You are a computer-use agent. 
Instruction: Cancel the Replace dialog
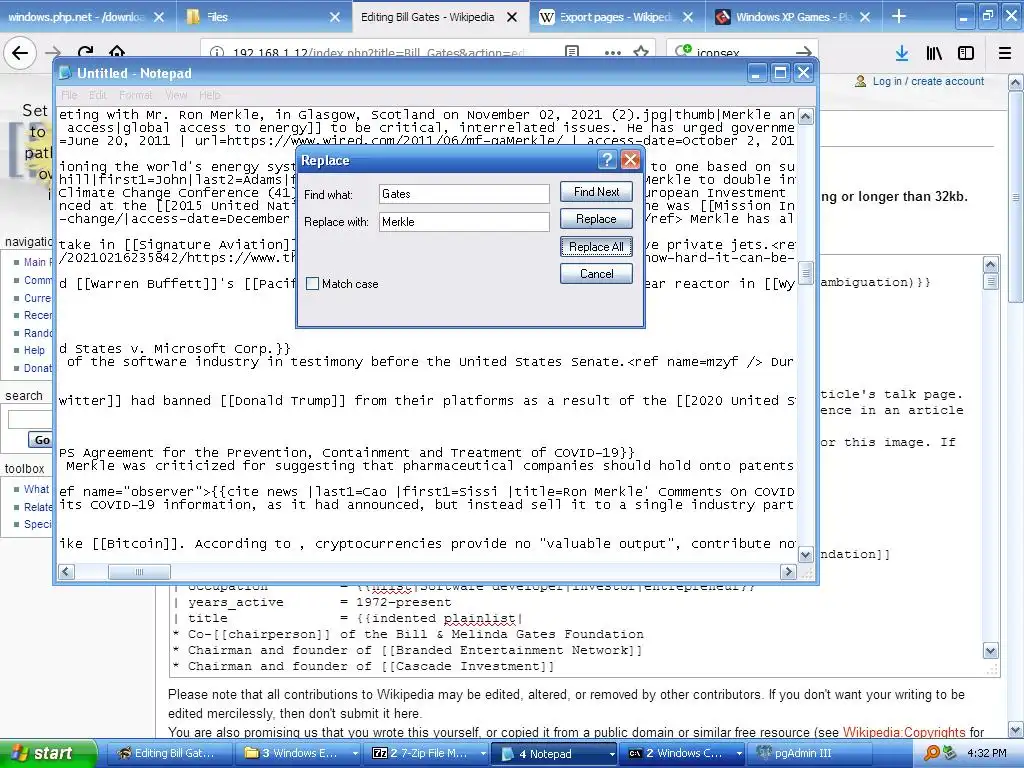pyautogui.click(x=596, y=274)
